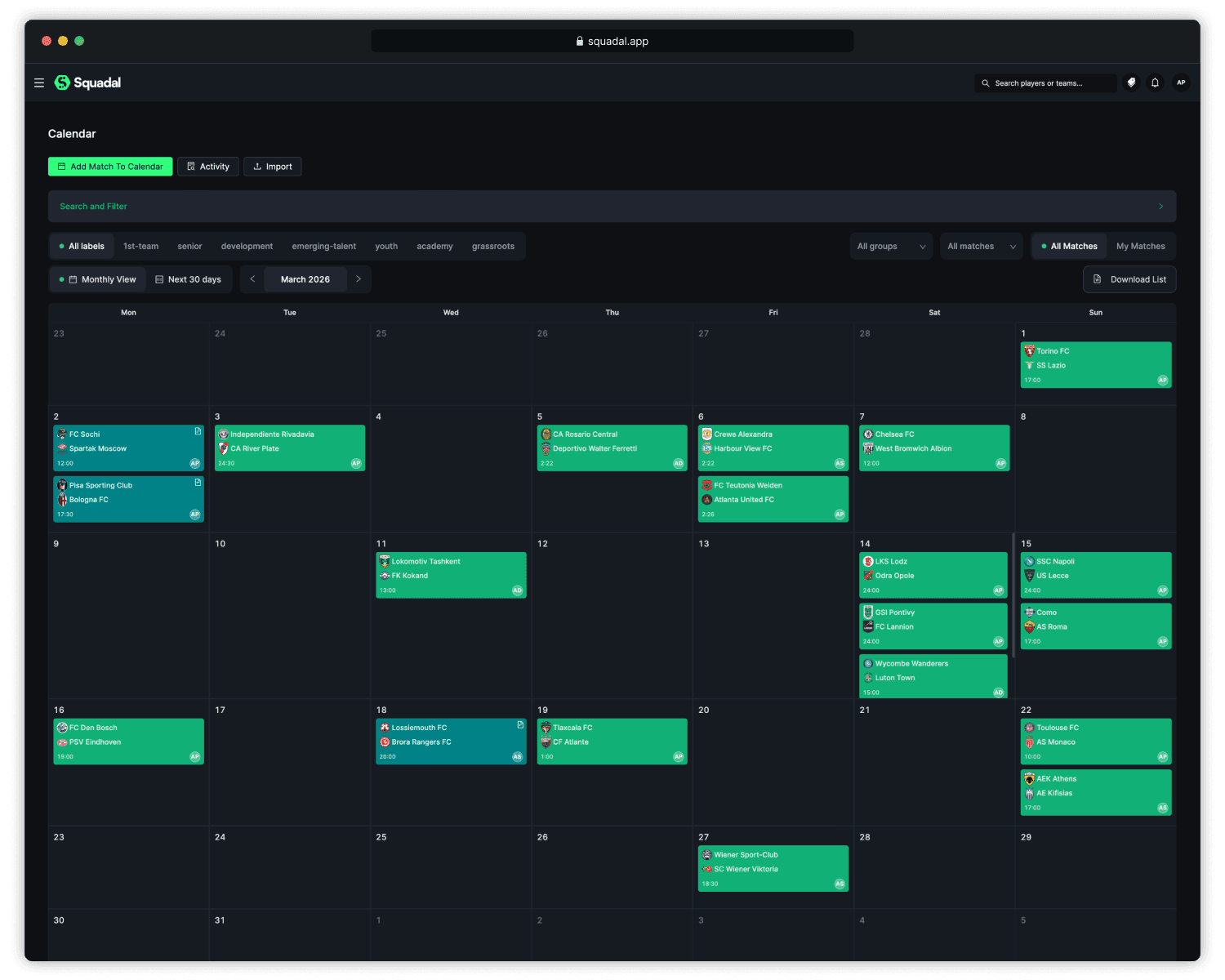Image resolution: width=1225 pixels, height=980 pixels.
Task: Click the "Sat" weekday column header
Action: coord(934,313)
